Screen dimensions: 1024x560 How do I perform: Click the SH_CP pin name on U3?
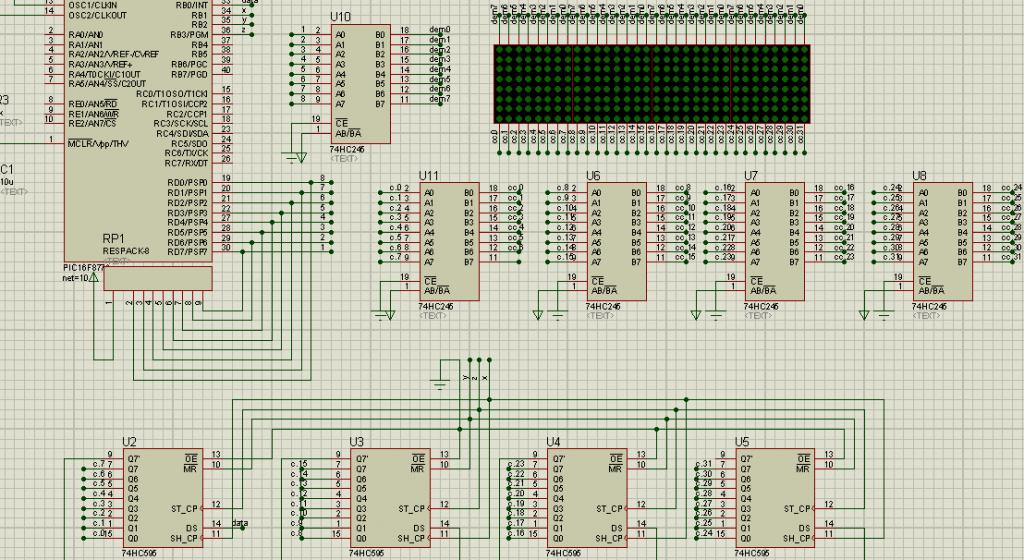tap(411, 538)
